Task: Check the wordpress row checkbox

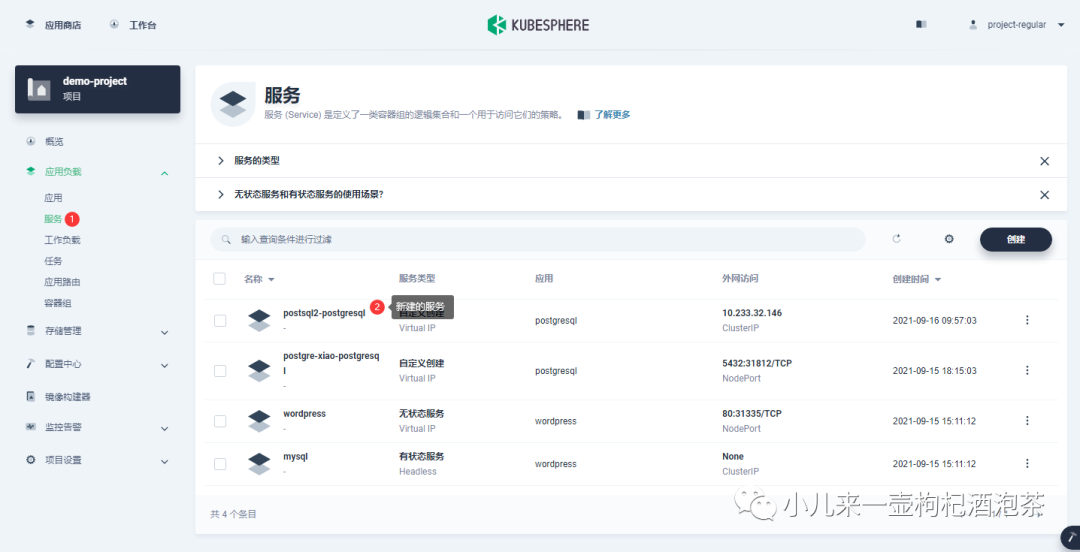Action: 220,421
